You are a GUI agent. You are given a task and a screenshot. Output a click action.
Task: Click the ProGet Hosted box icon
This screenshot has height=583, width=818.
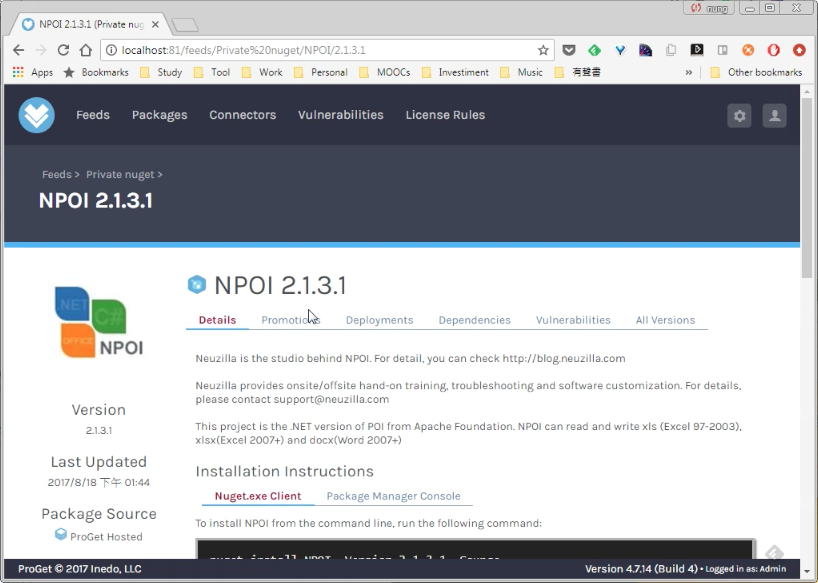click(61, 535)
